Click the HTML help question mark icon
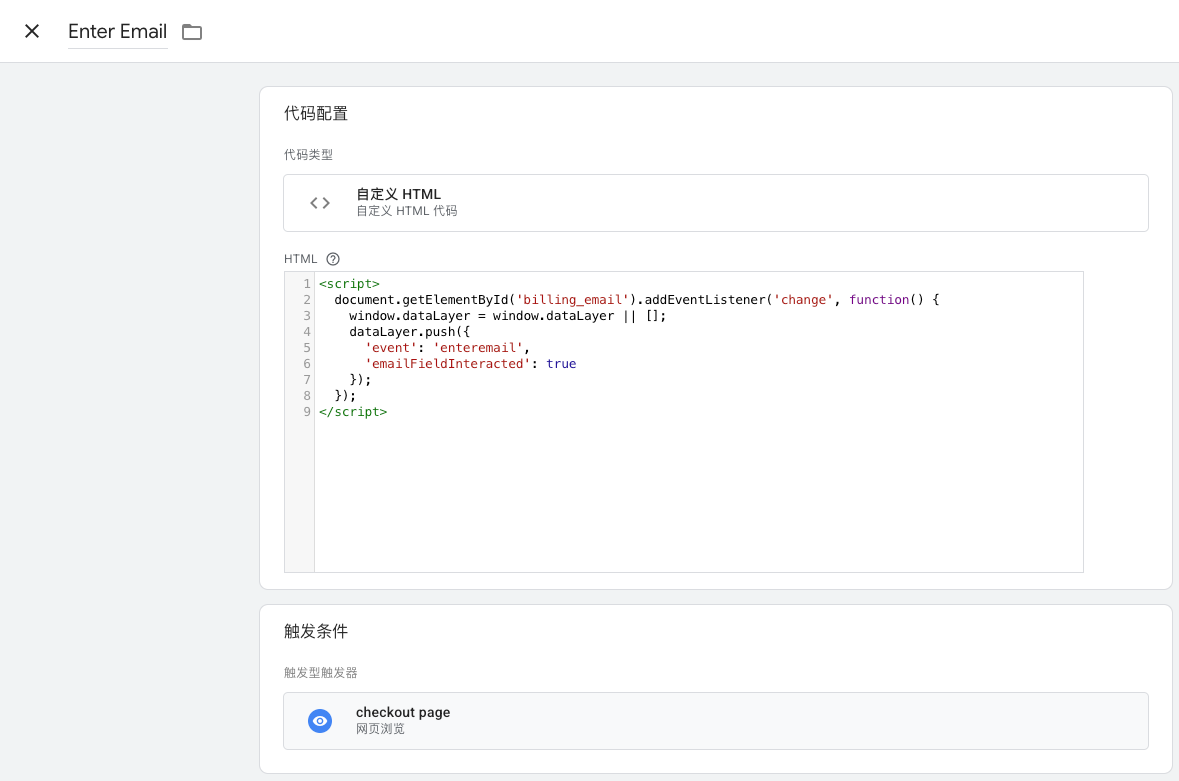The image size is (1179, 781). (333, 259)
